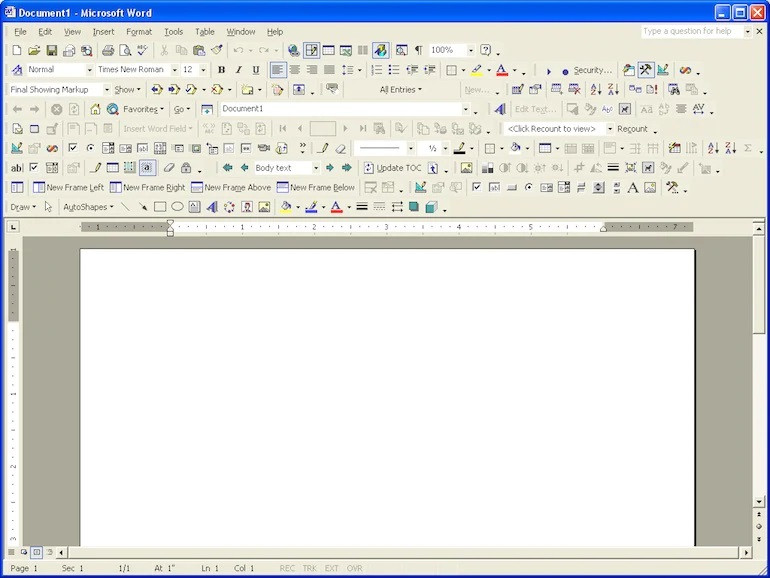770x578 pixels.
Task: Toggle the Form Field Shading button
Action: [147, 168]
